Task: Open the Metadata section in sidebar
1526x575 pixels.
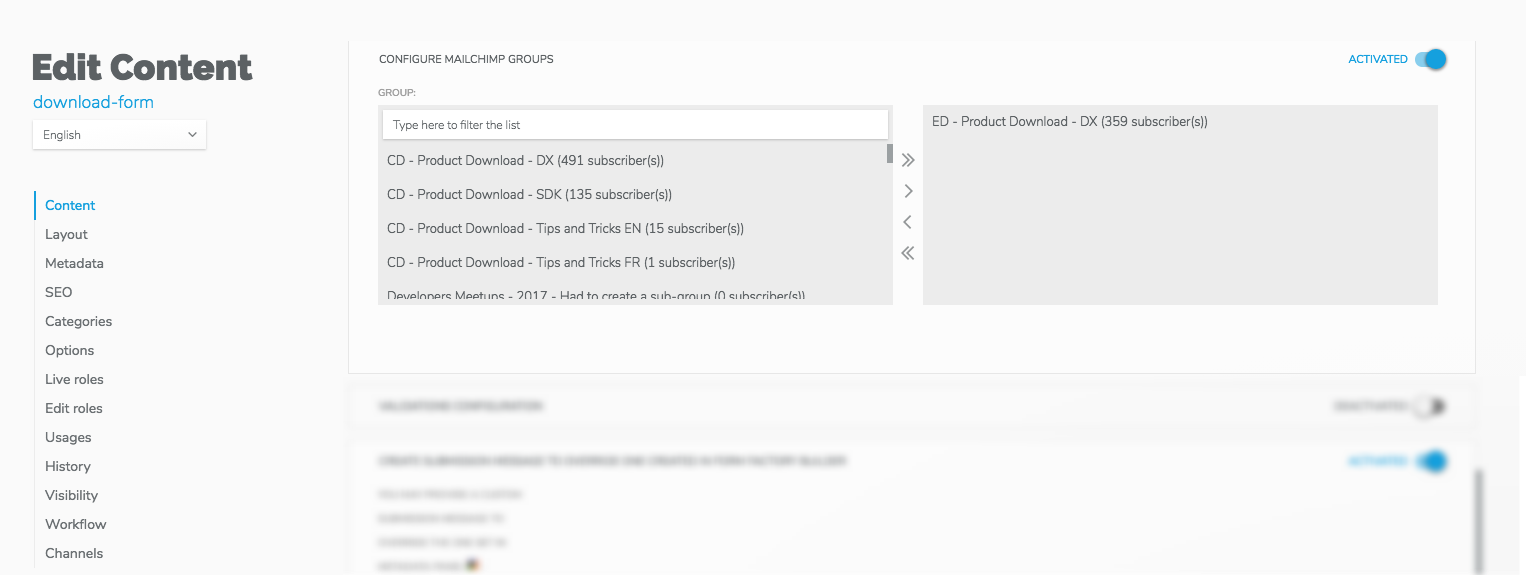Action: click(x=74, y=263)
